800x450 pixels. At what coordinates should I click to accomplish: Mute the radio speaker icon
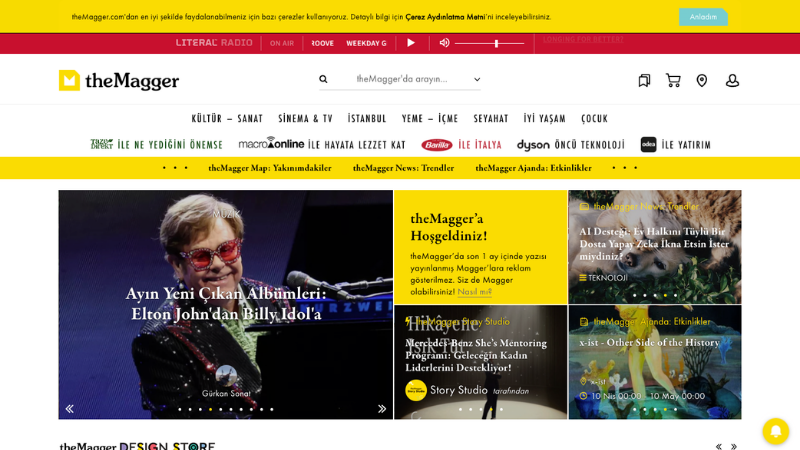[444, 43]
